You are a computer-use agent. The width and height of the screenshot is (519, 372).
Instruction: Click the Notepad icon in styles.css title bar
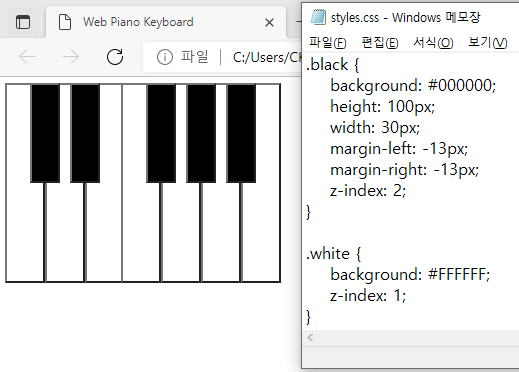[318, 17]
